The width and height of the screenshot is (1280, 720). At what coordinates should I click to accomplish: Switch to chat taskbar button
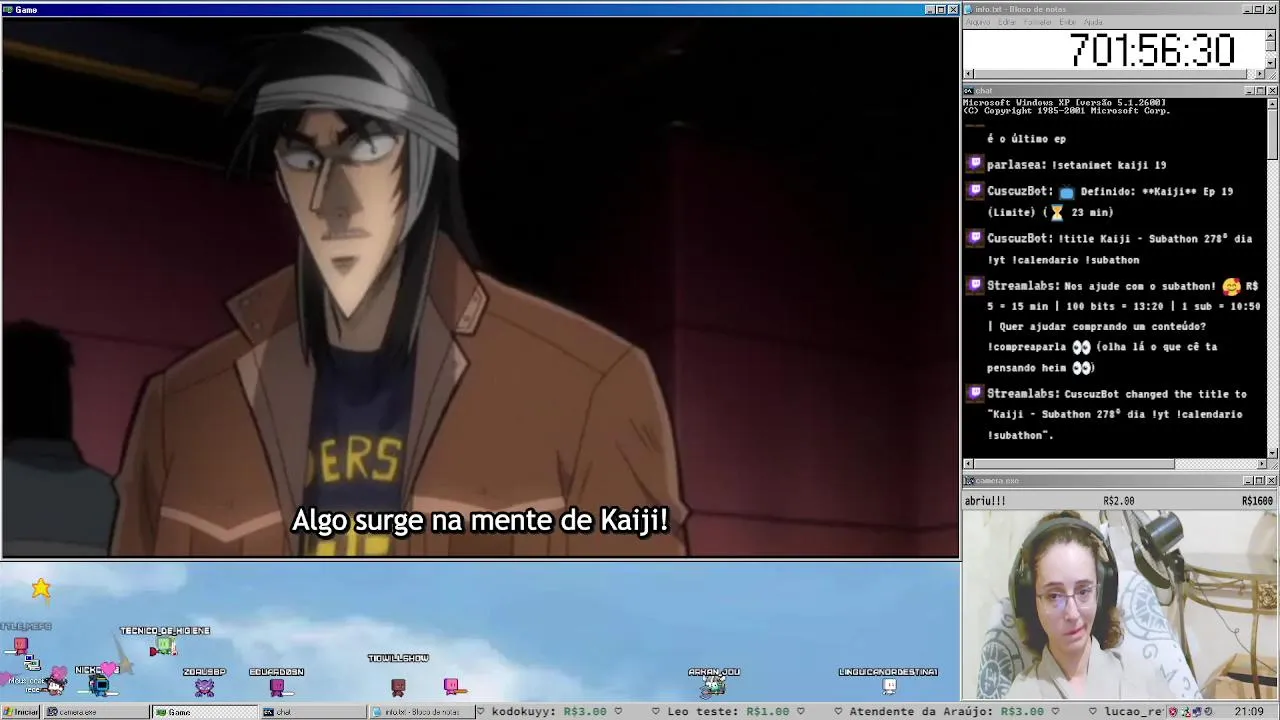point(312,712)
